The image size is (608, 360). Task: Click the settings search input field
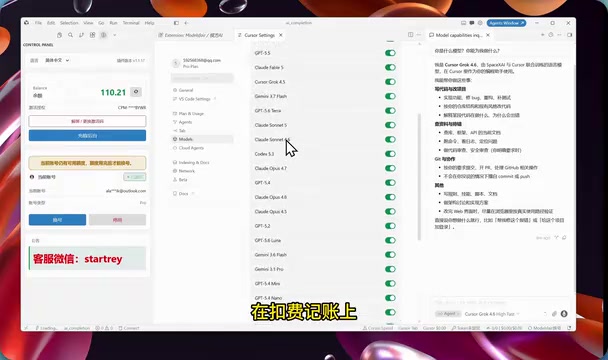click(x=202, y=78)
